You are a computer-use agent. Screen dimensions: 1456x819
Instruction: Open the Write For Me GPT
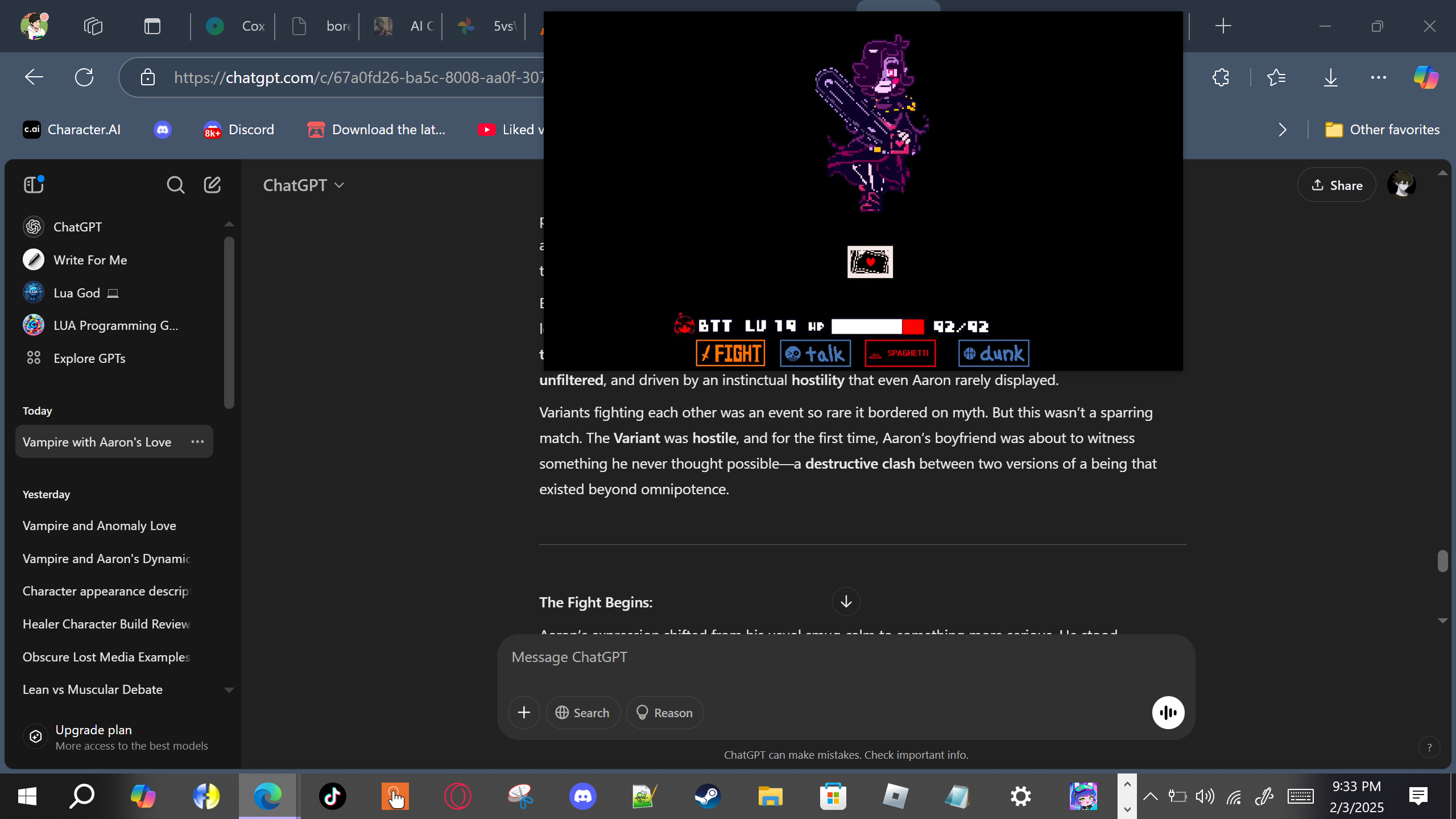(x=90, y=260)
